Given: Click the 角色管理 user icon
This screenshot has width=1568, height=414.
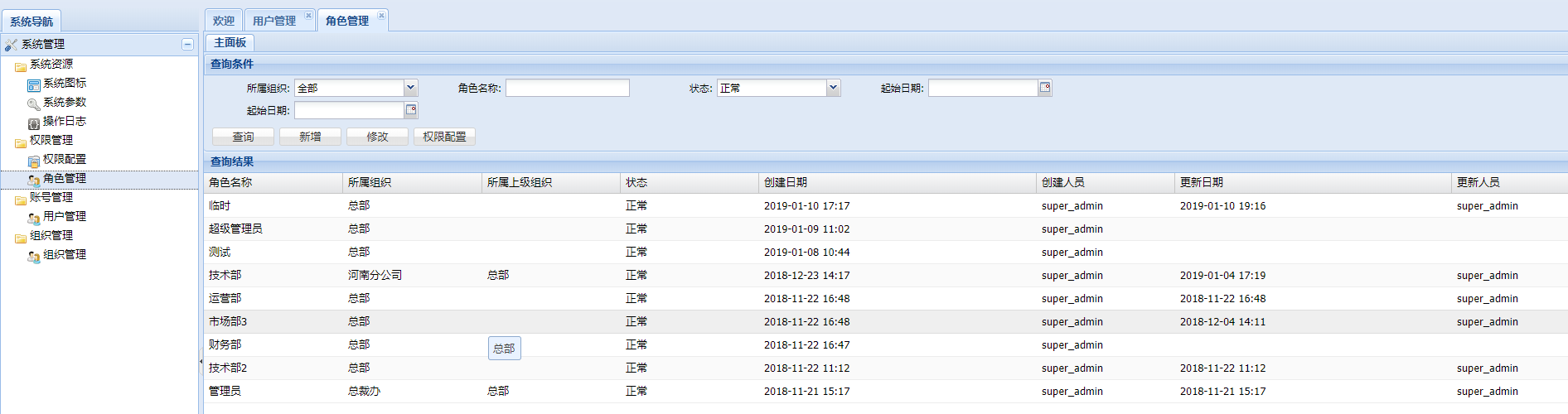Looking at the screenshot, I should tap(34, 179).
